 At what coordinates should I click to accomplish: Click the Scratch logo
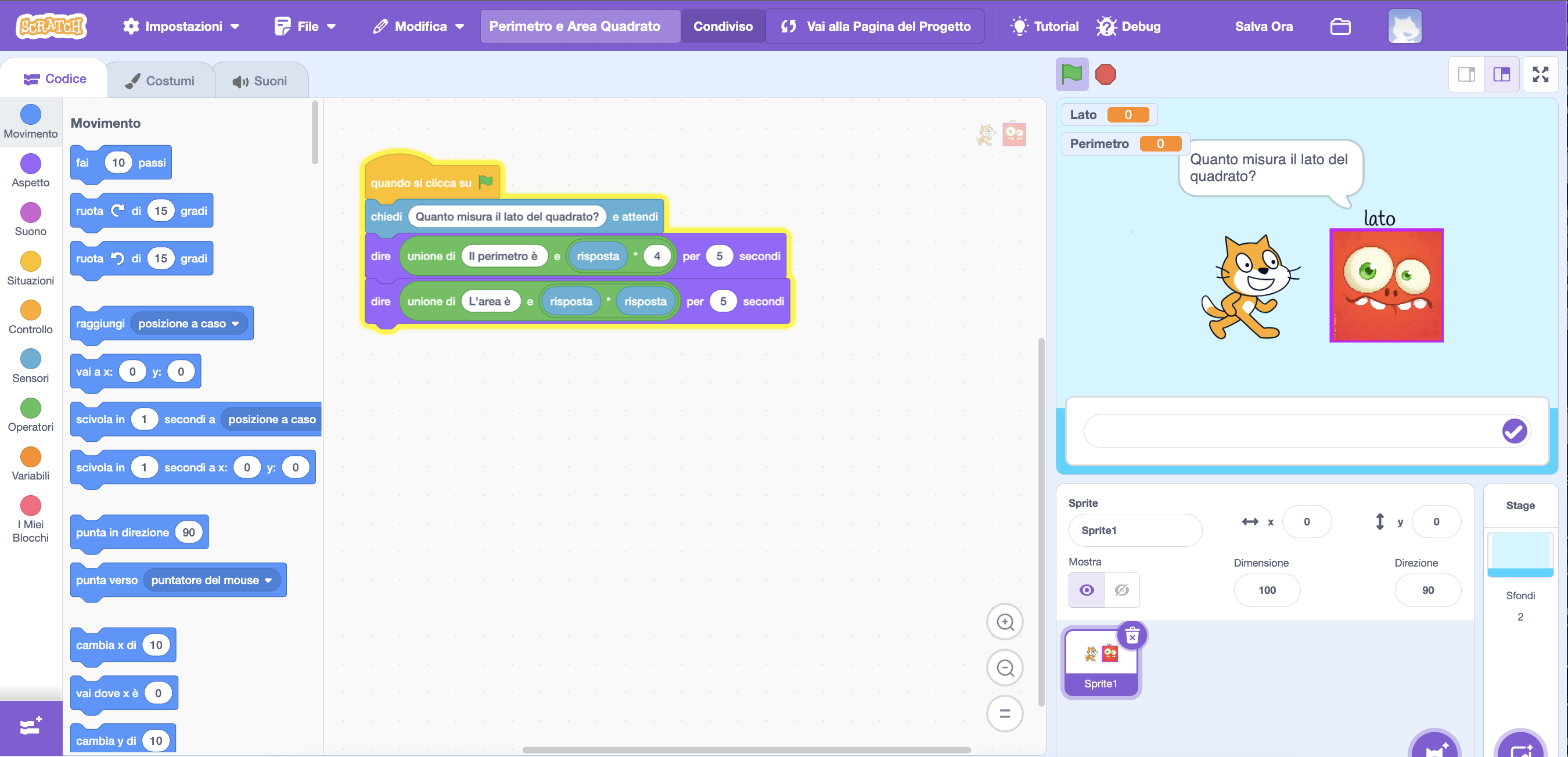pos(51,26)
